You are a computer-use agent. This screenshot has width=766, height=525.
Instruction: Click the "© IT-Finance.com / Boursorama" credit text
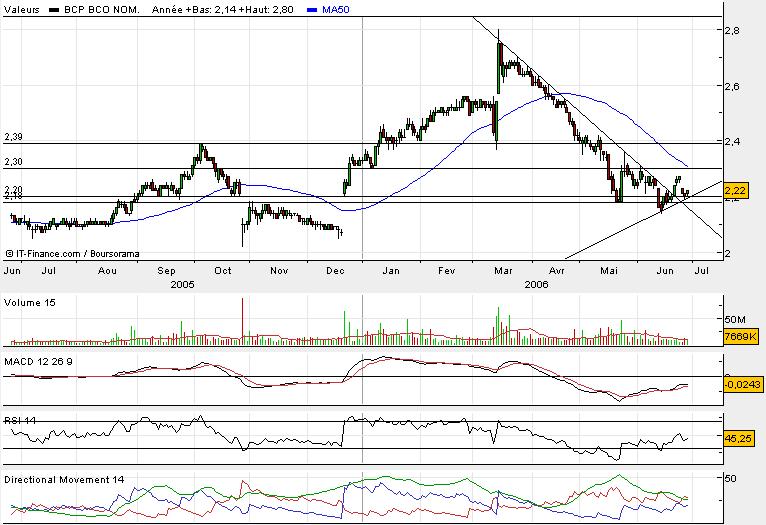(72, 254)
